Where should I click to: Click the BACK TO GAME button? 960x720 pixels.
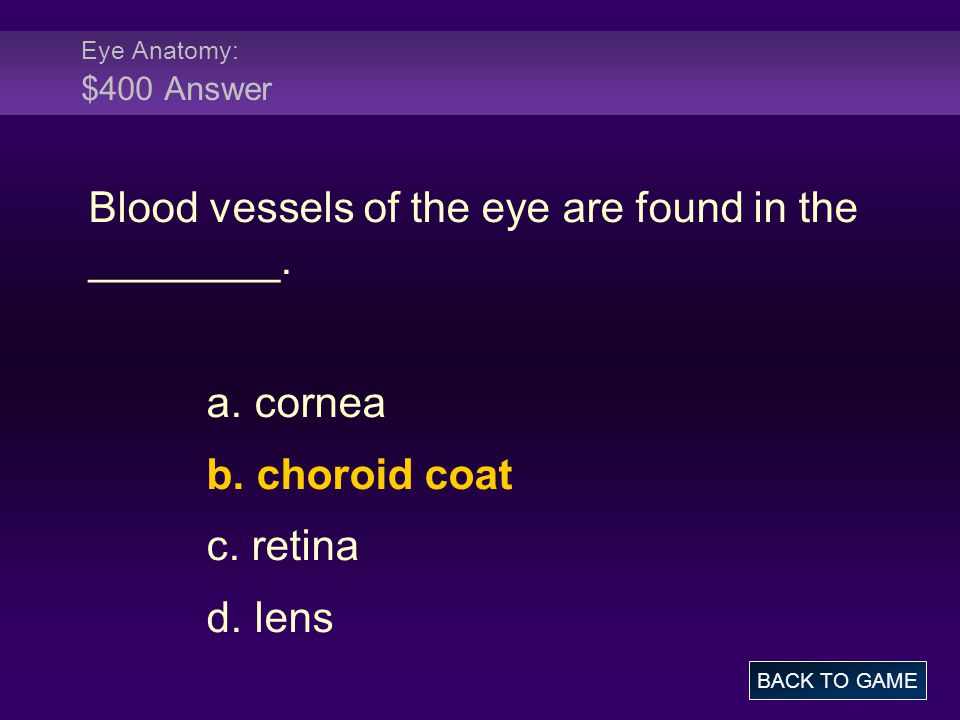click(x=837, y=680)
